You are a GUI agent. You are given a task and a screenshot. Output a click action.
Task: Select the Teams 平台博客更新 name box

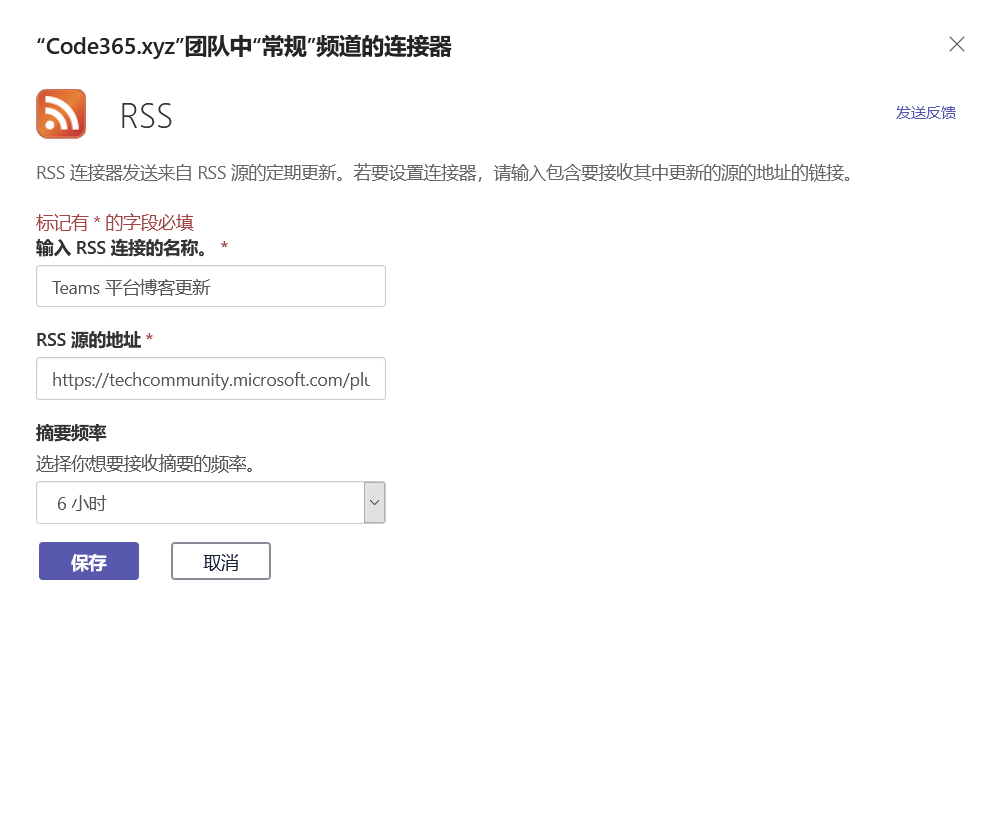click(210, 286)
